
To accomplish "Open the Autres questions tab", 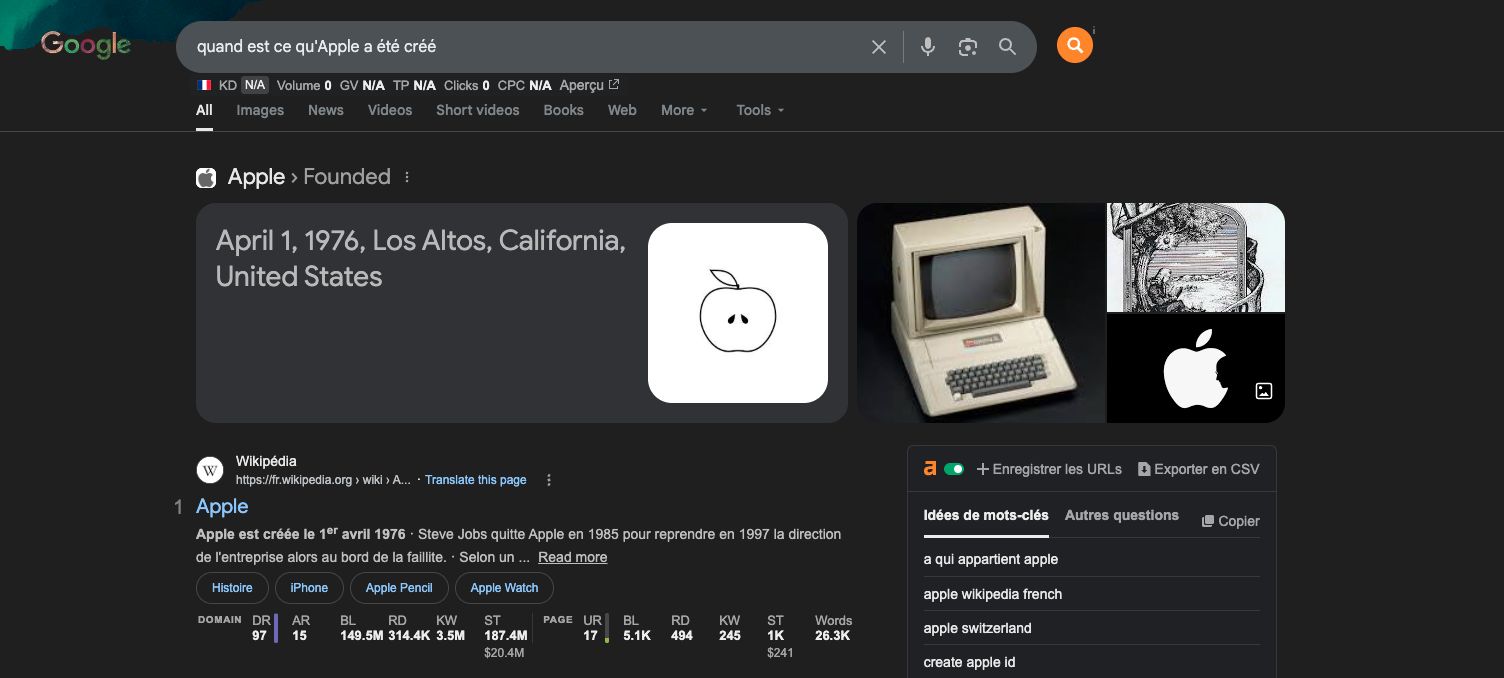I will click(1121, 515).
